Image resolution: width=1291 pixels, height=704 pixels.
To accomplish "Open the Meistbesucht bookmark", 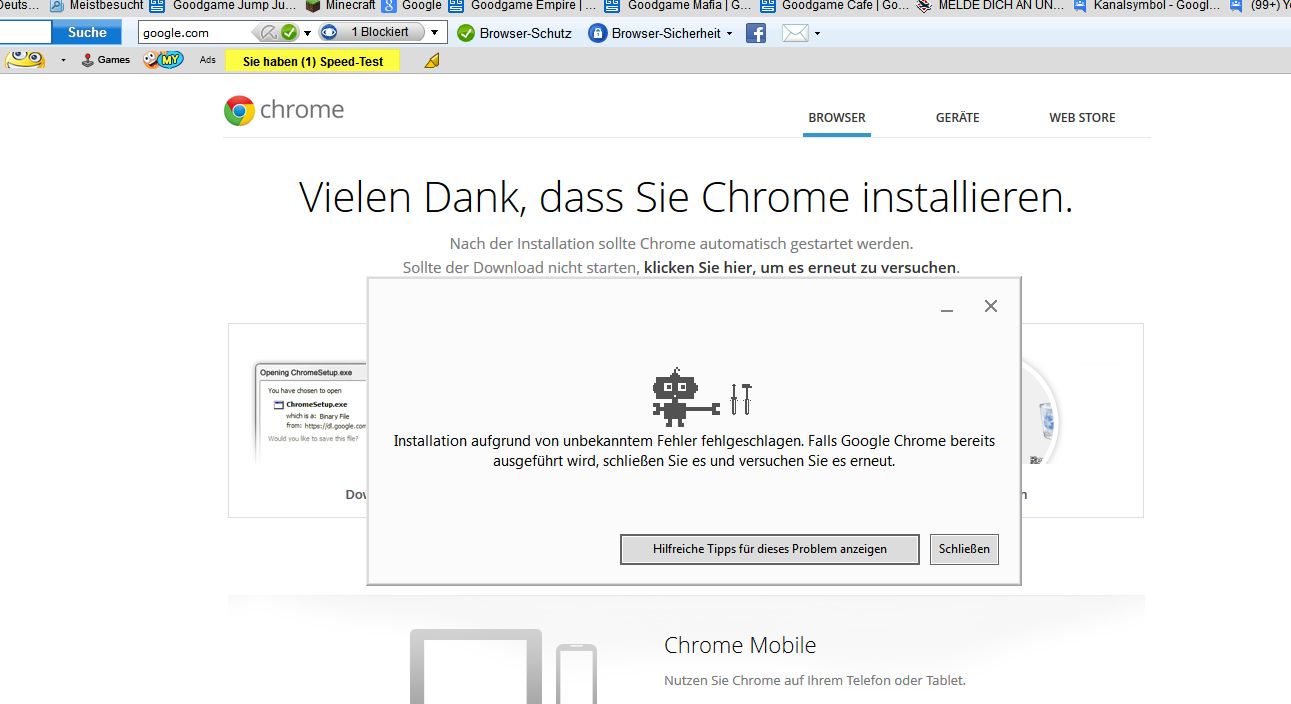I will coord(96,5).
